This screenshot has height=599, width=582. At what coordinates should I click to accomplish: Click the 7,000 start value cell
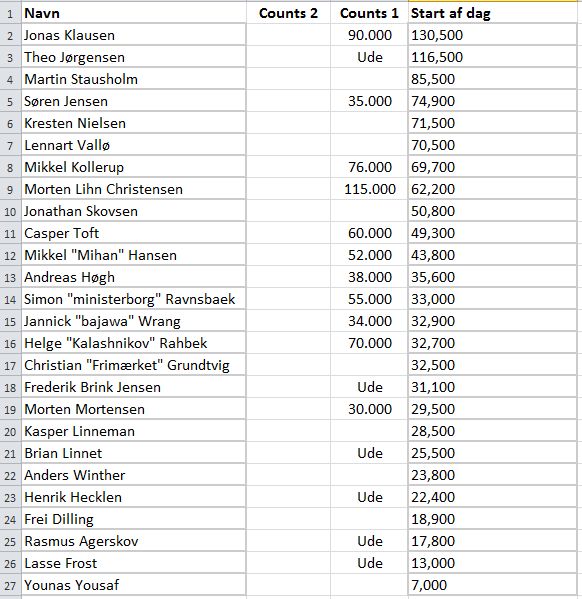492,585
